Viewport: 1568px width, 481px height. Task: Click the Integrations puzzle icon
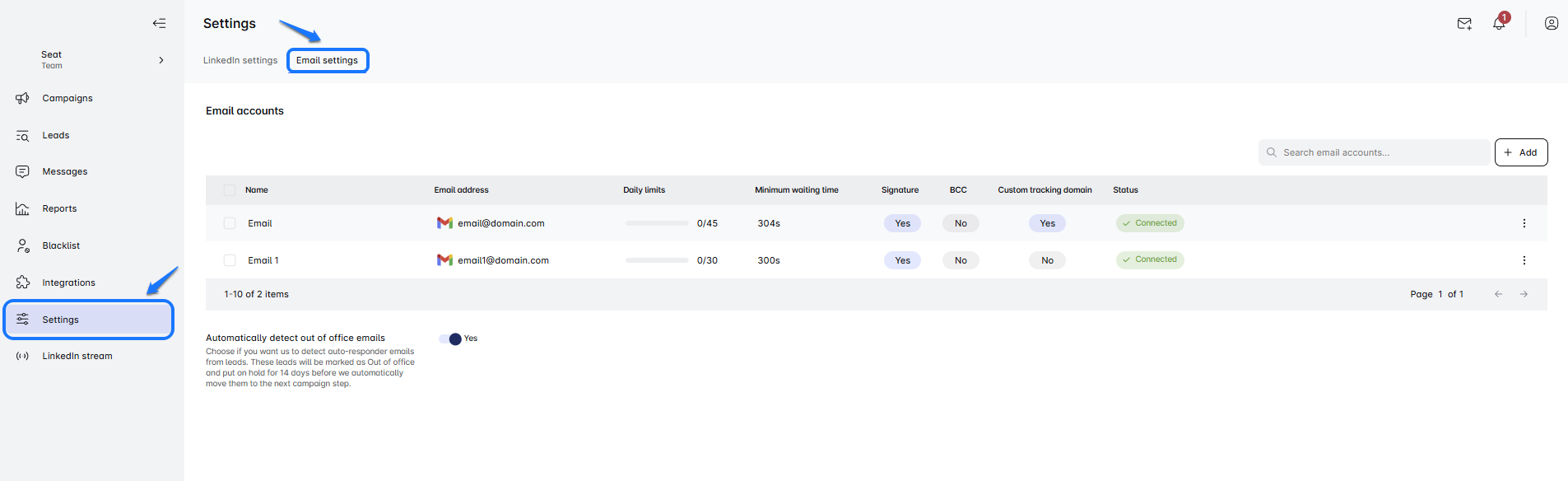tap(22, 283)
